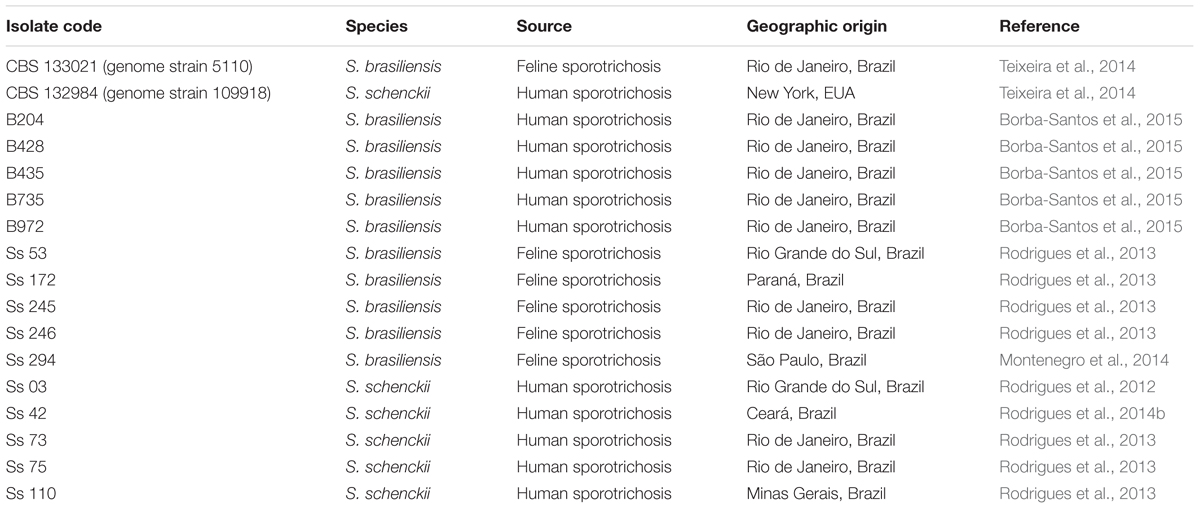Open the Montenegro et al., 2014 reference
Image resolution: width=1200 pixels, height=509 pixels.
pyautogui.click(x=1083, y=360)
